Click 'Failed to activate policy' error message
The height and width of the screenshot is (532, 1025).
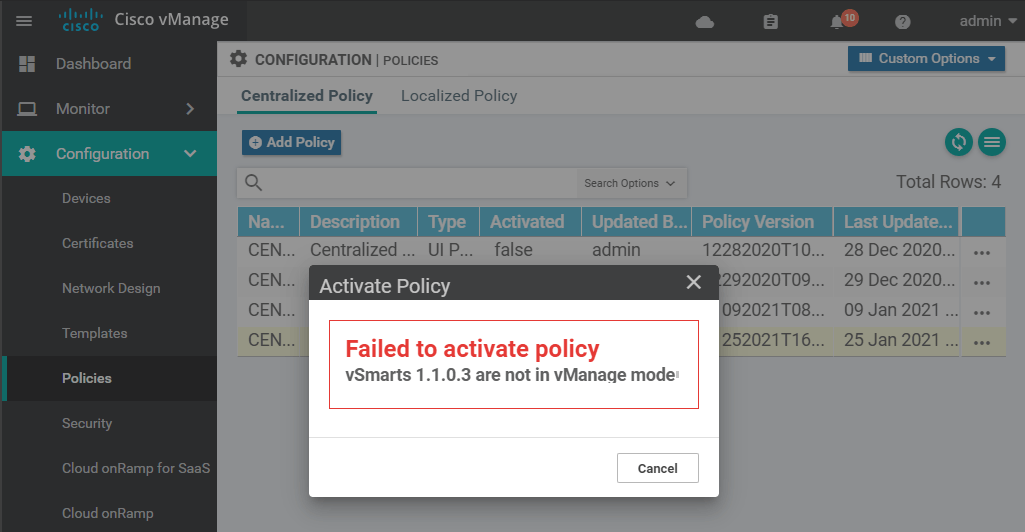[x=472, y=349]
